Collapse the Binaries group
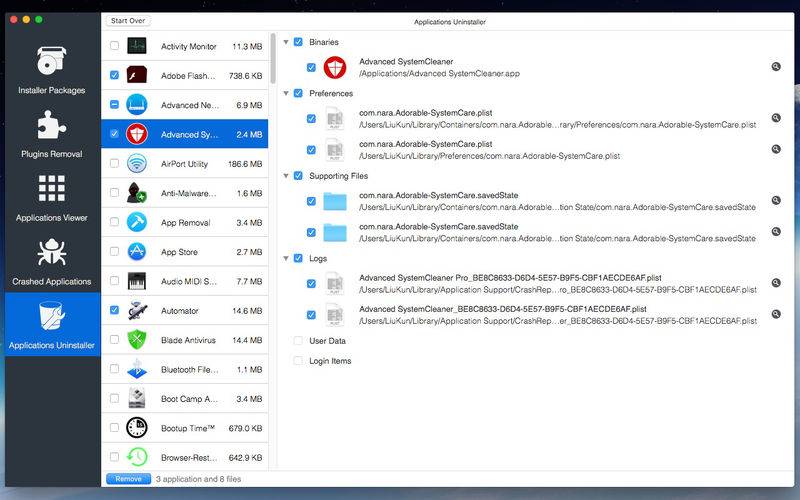The image size is (800, 500). [x=286, y=42]
